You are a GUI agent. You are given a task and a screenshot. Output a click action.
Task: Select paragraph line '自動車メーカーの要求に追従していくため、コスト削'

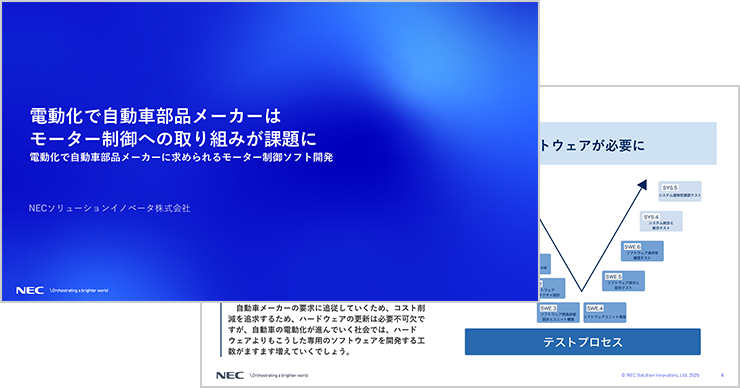(x=330, y=308)
